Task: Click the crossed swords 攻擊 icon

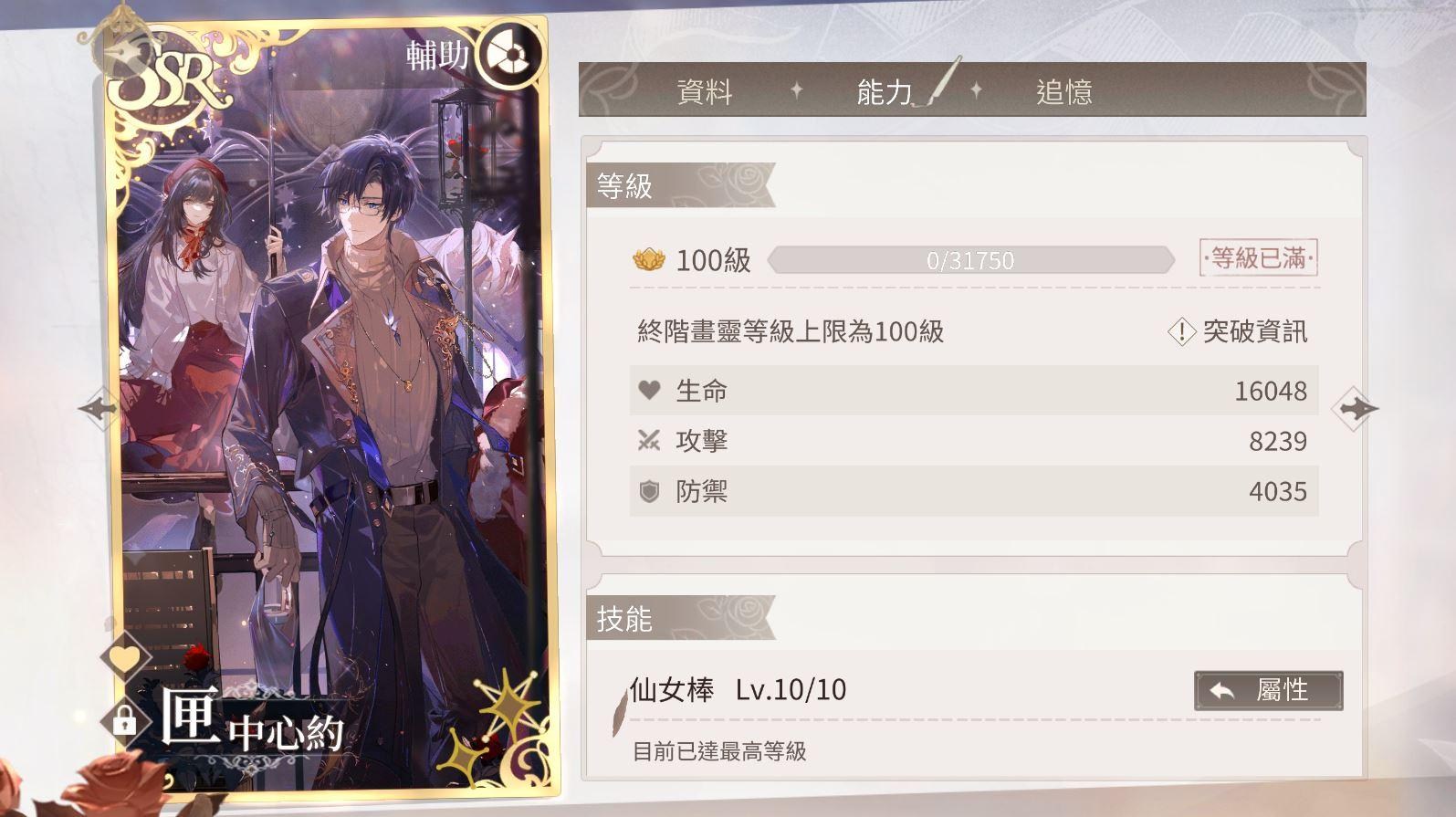Action: pos(649,441)
